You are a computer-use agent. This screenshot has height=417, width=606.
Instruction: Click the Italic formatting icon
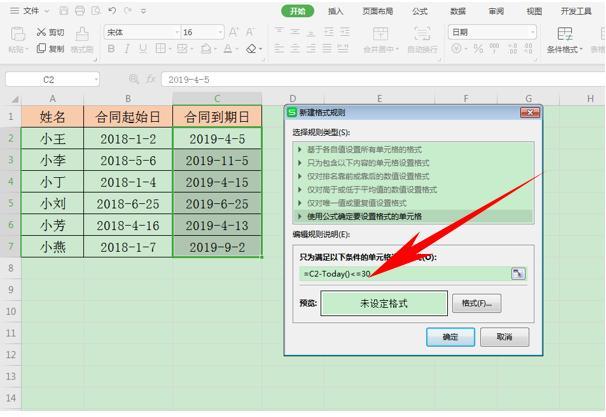pos(127,49)
